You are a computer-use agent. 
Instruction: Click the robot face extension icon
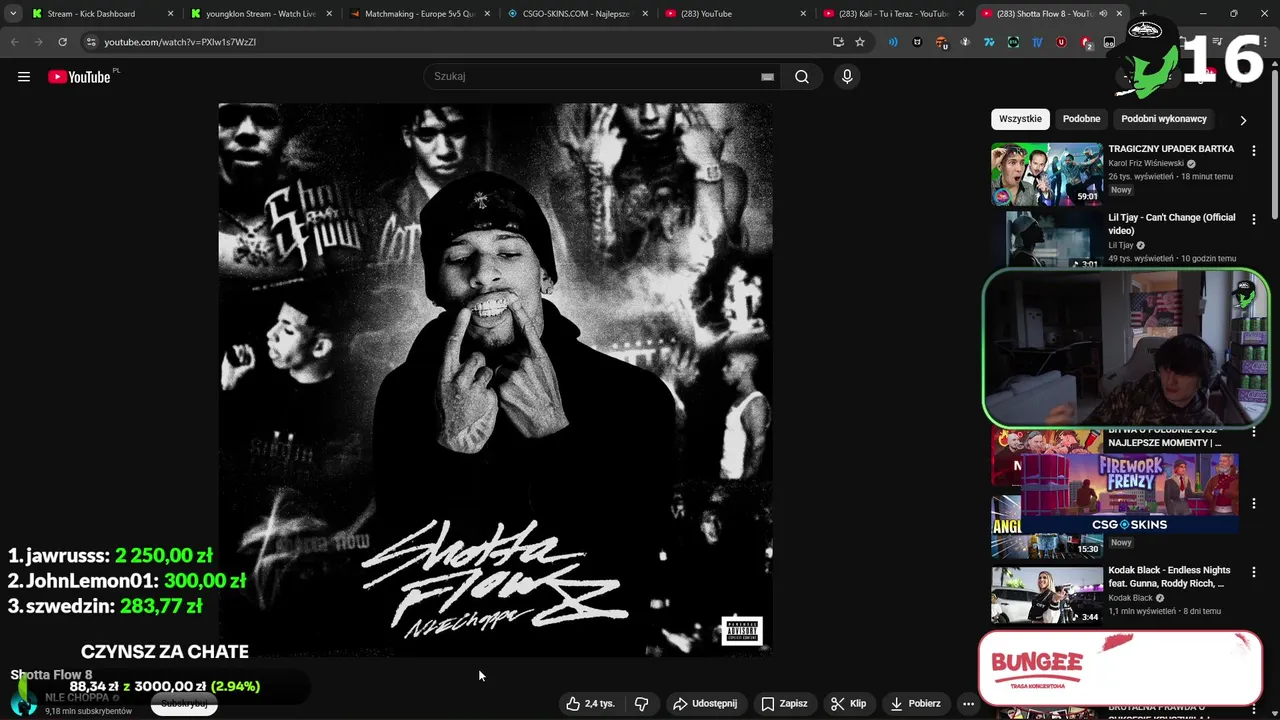(1109, 42)
